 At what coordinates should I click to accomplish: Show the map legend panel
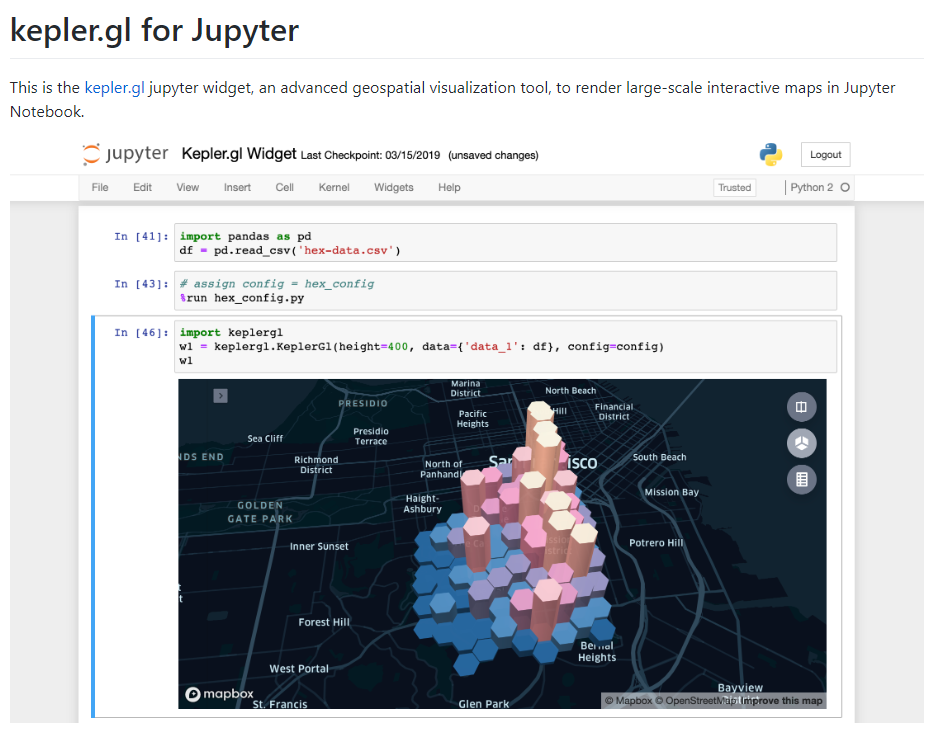[x=801, y=479]
